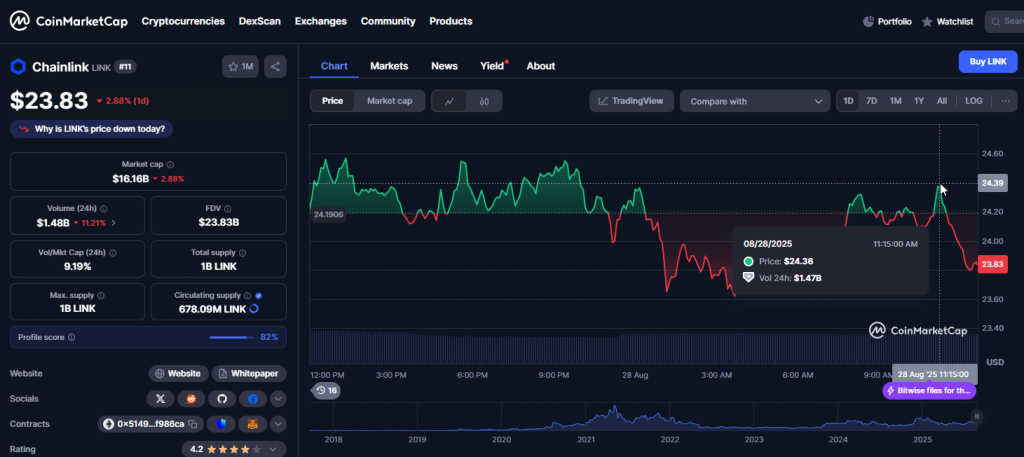Switch to line chart view

click(449, 101)
